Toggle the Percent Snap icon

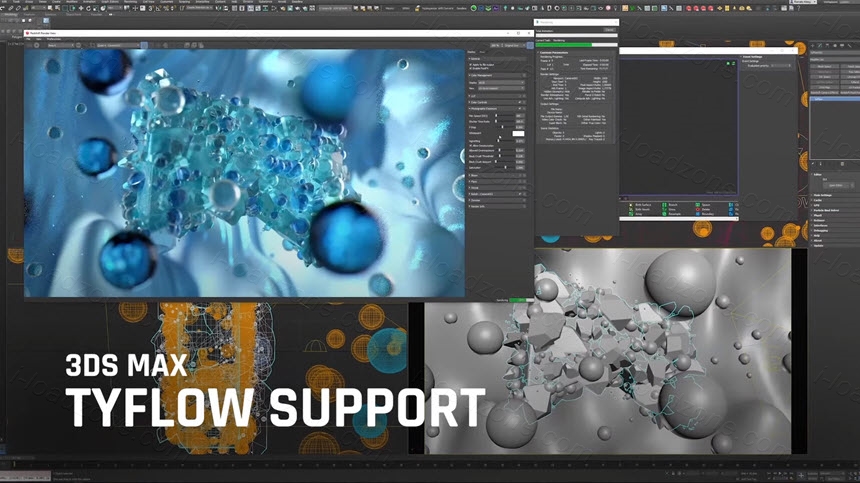tap(166, 8)
